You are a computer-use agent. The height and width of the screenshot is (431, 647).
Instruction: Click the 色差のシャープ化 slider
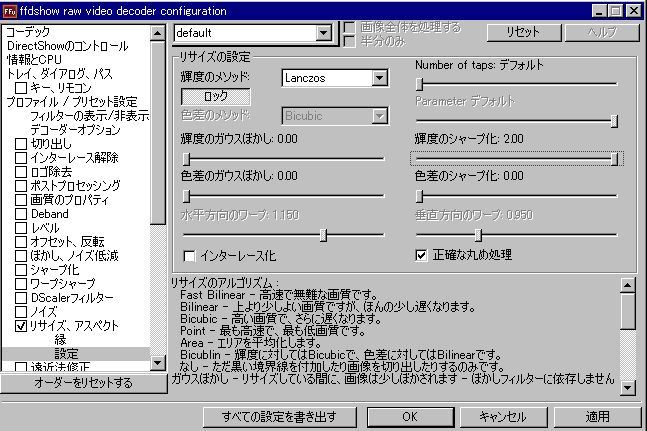point(517,196)
